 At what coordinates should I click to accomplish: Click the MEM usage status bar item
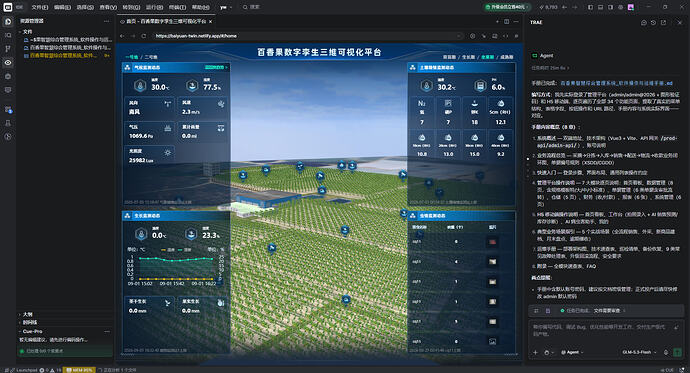(80, 370)
